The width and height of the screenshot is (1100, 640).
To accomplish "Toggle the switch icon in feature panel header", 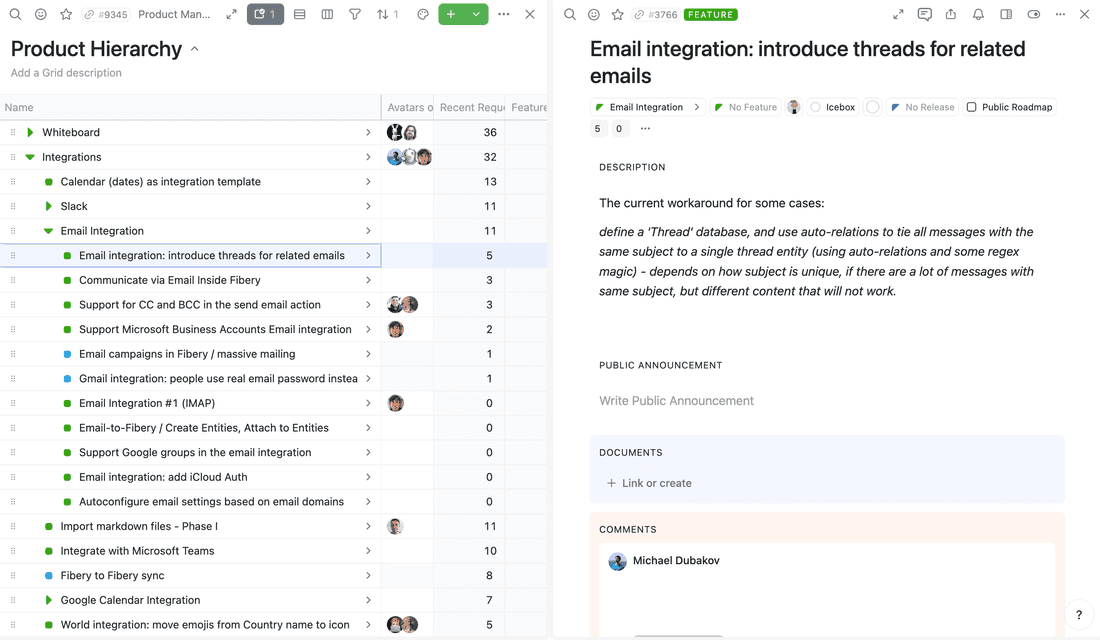I will (1033, 15).
